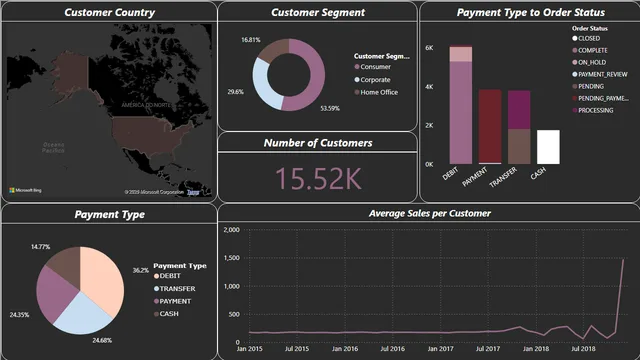Viewport: 640px width, 360px height.
Task: Select the TRANSFER payment type legend item
Action: coord(175,289)
